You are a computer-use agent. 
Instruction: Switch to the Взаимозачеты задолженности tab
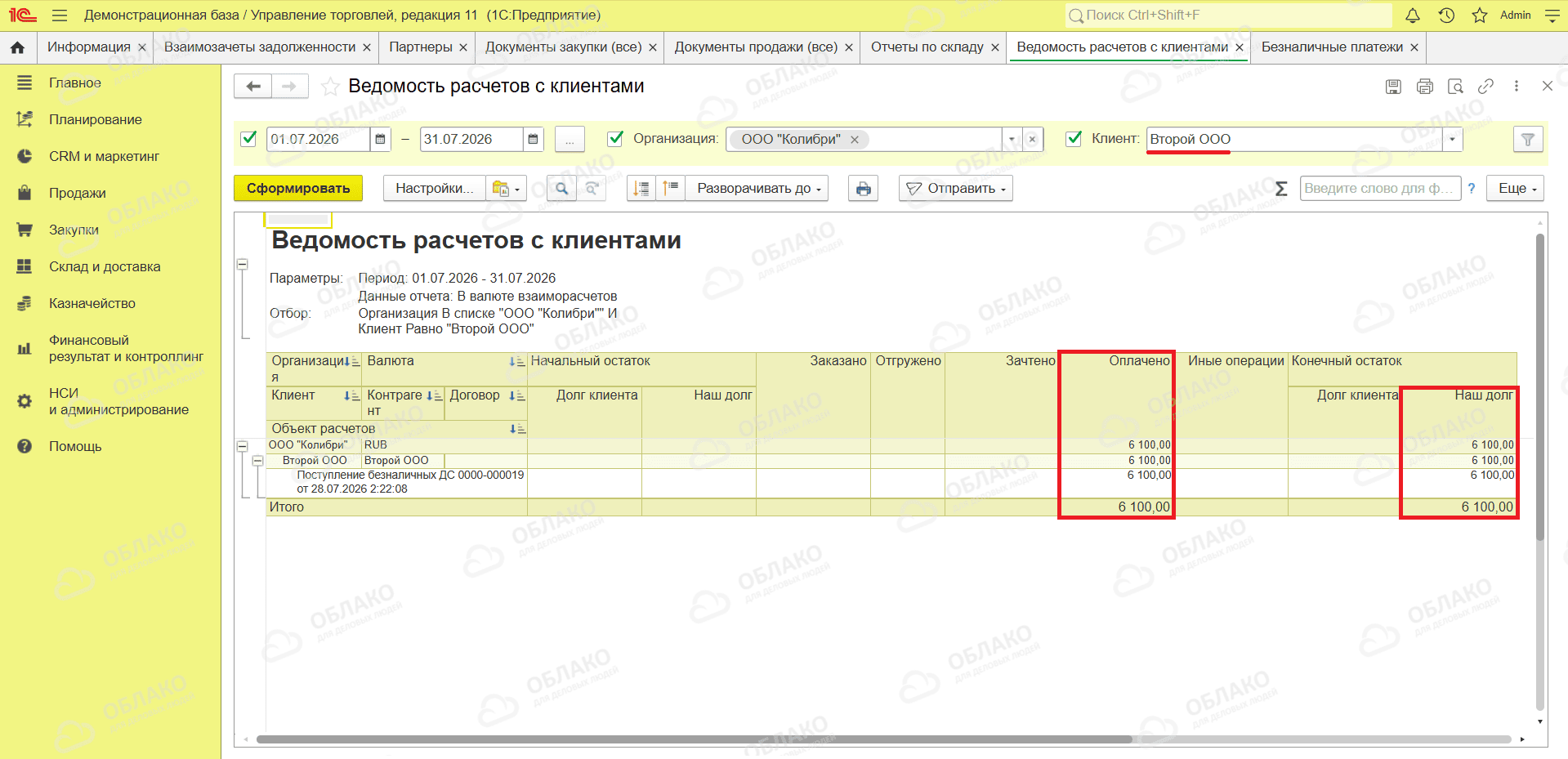260,47
